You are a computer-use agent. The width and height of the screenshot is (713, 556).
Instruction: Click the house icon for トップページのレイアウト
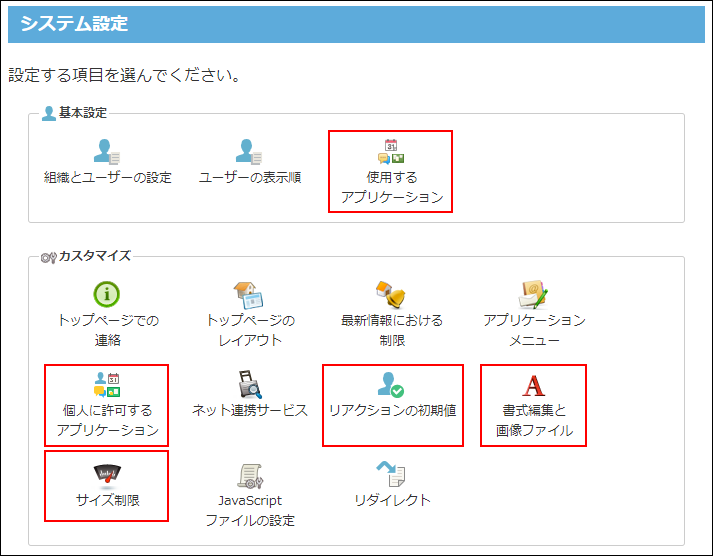coord(249,295)
